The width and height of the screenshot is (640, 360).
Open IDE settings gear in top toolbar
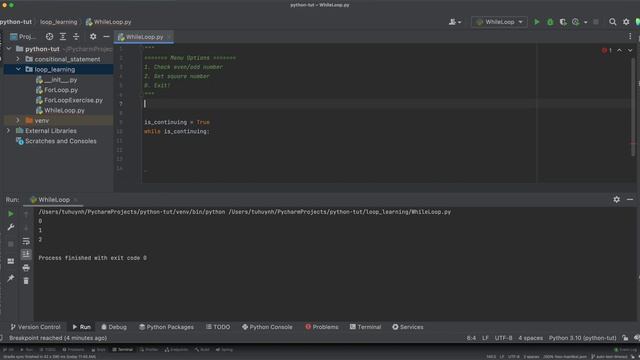(x=626, y=22)
